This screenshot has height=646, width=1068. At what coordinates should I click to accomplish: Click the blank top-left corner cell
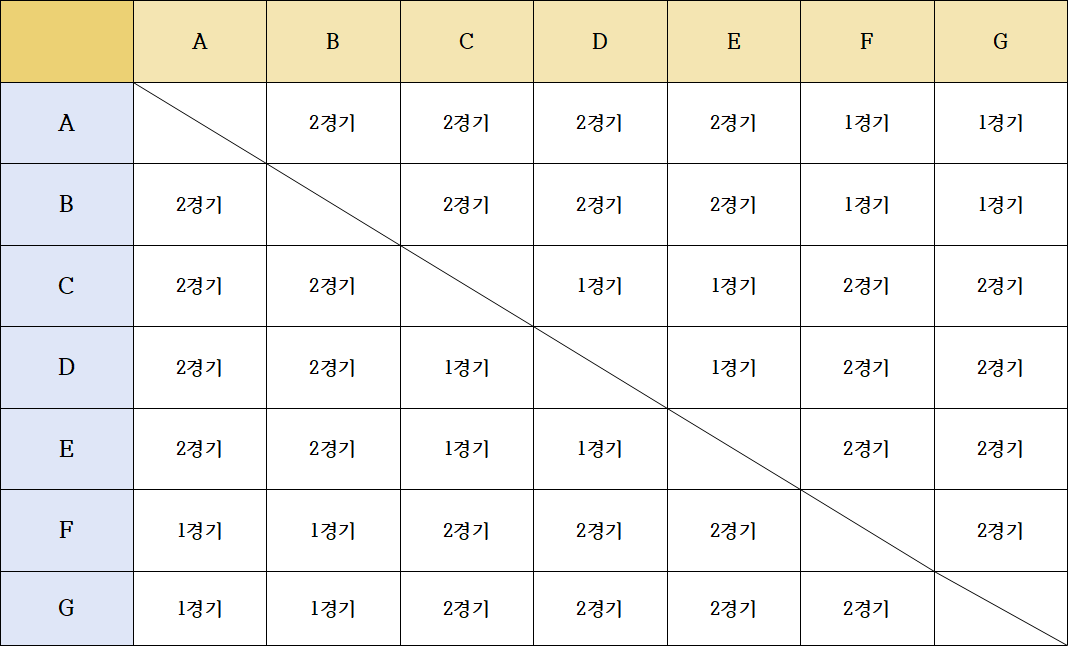coord(67,42)
